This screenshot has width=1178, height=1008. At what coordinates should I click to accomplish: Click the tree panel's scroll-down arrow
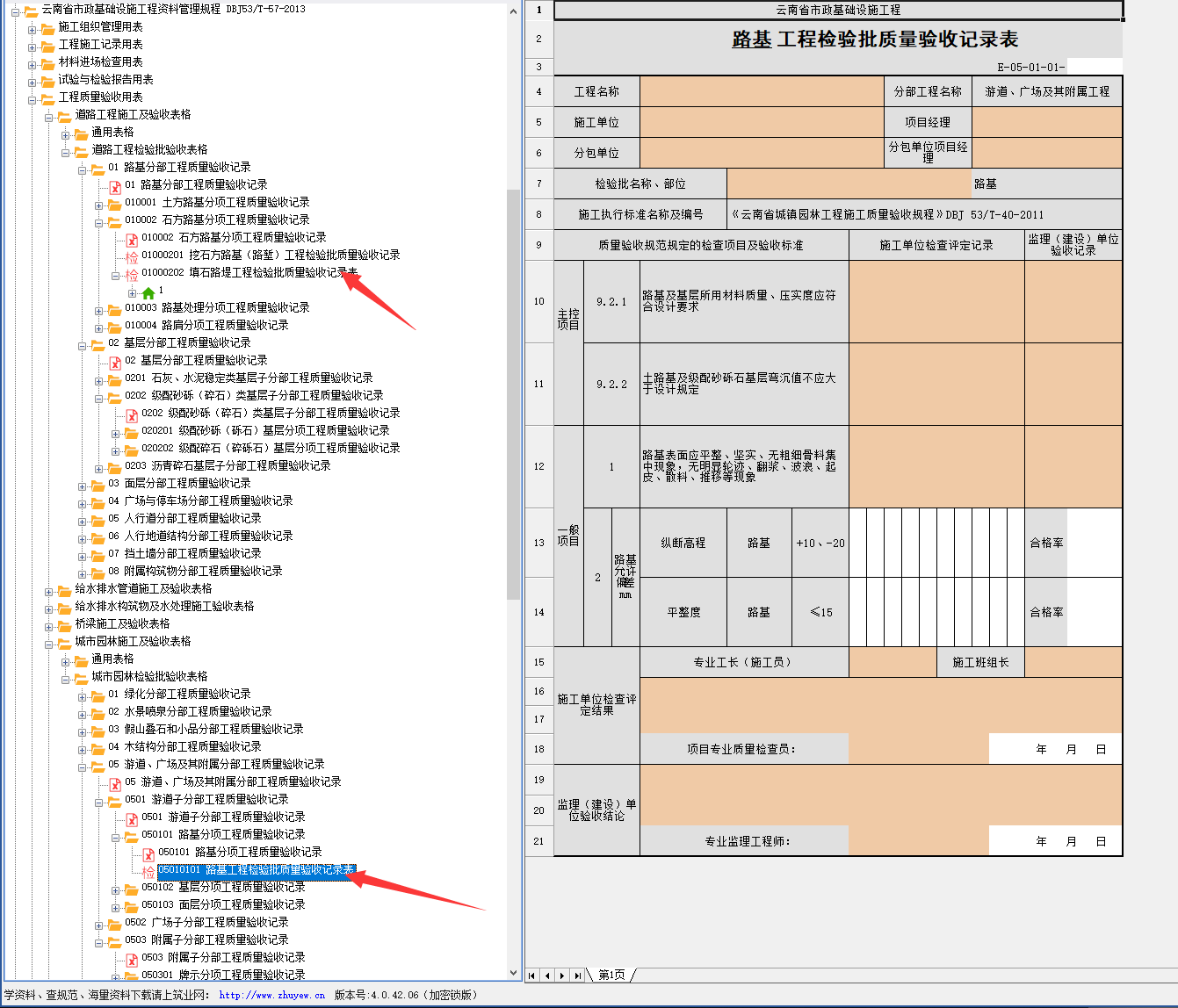pyautogui.click(x=514, y=973)
